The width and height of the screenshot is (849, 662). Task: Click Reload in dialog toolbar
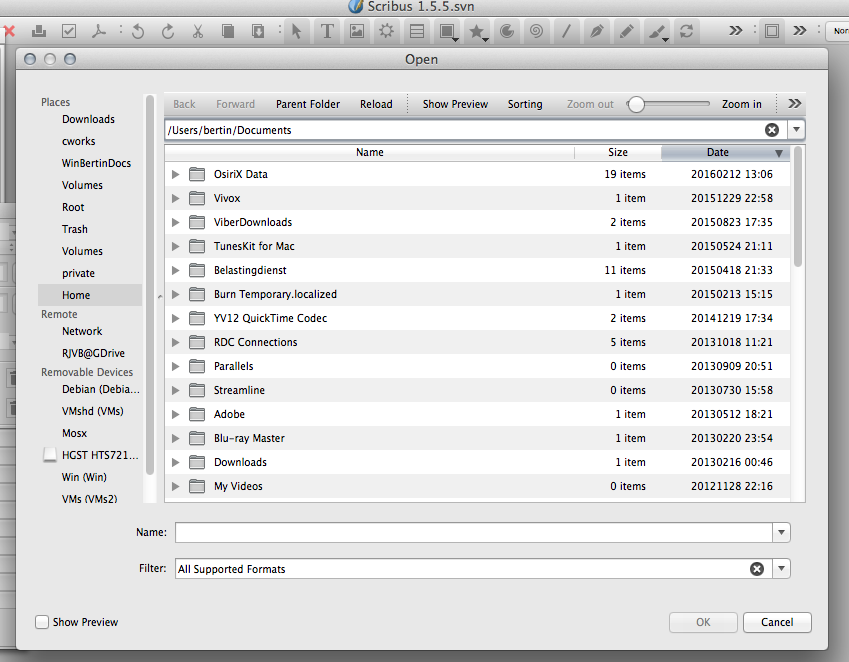[376, 104]
